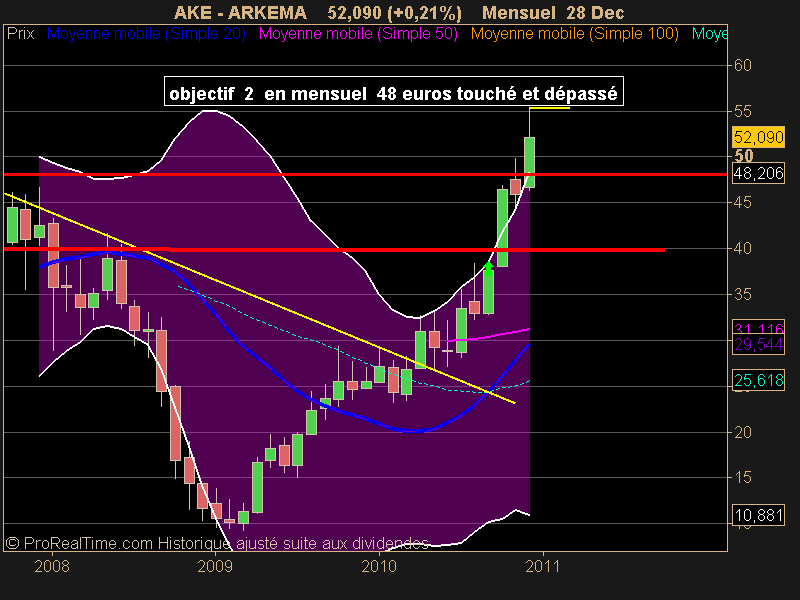The height and width of the screenshot is (600, 800).
Task: Click the 10,881 price tag
Action: pos(758,515)
